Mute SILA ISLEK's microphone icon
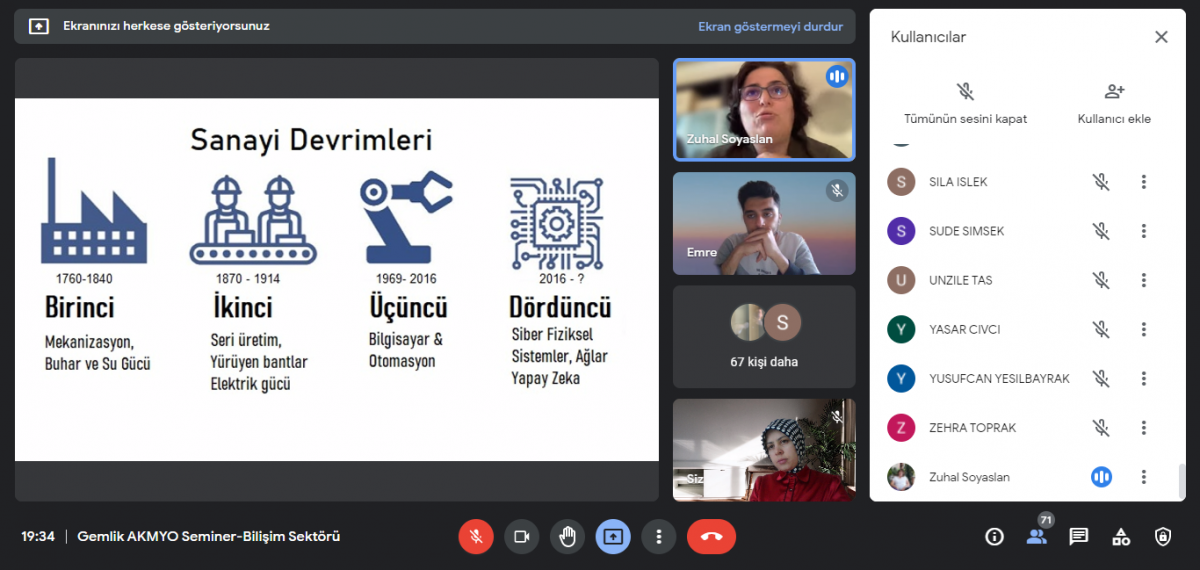Image resolution: width=1200 pixels, height=570 pixels. (1101, 182)
